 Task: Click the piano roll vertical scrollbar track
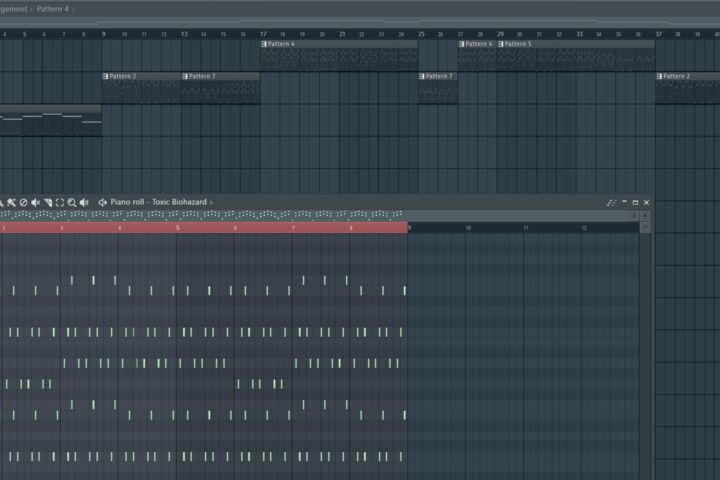645,356
